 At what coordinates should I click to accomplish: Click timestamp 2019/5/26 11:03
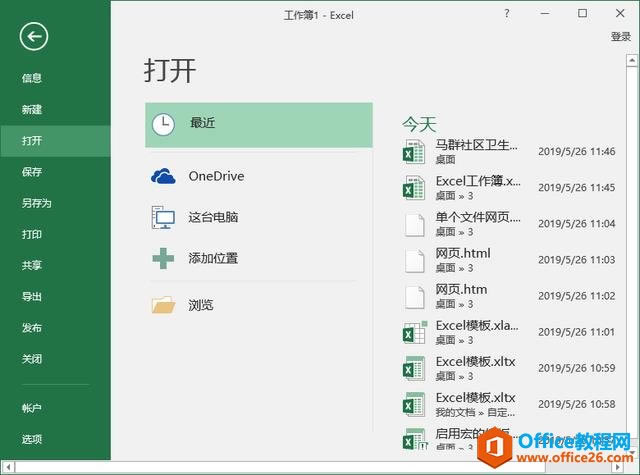coord(576,260)
